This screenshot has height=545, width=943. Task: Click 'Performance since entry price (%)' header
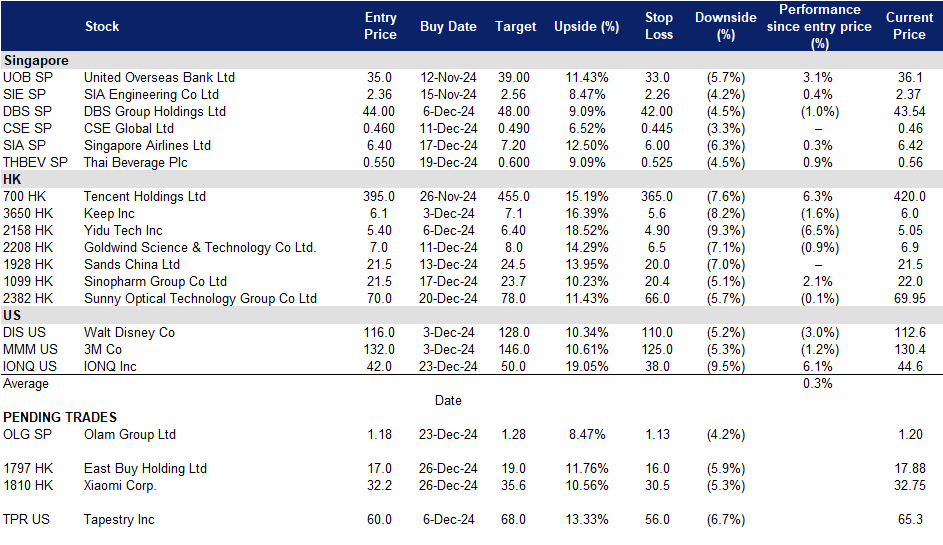[819, 26]
